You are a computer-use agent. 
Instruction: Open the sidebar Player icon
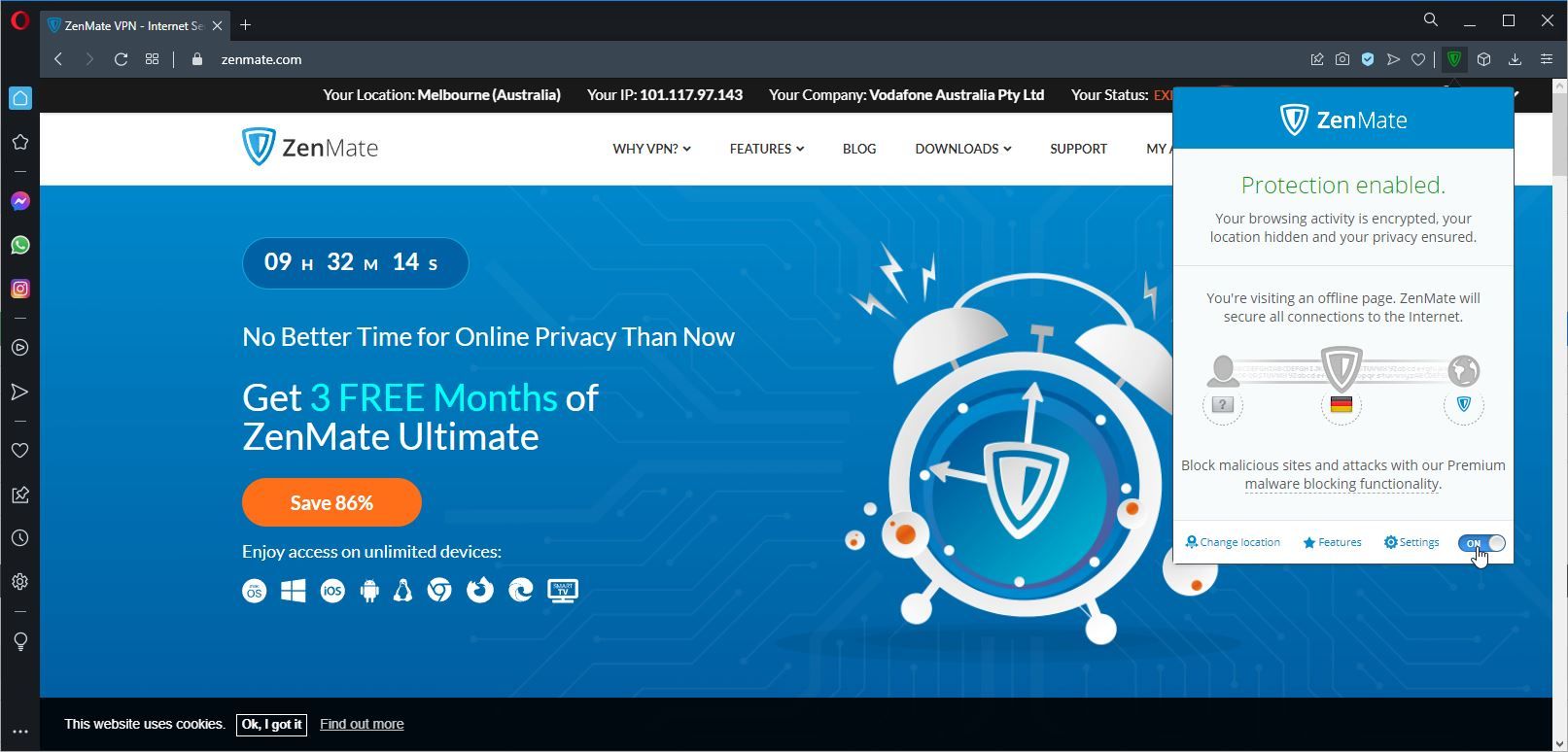click(x=20, y=348)
